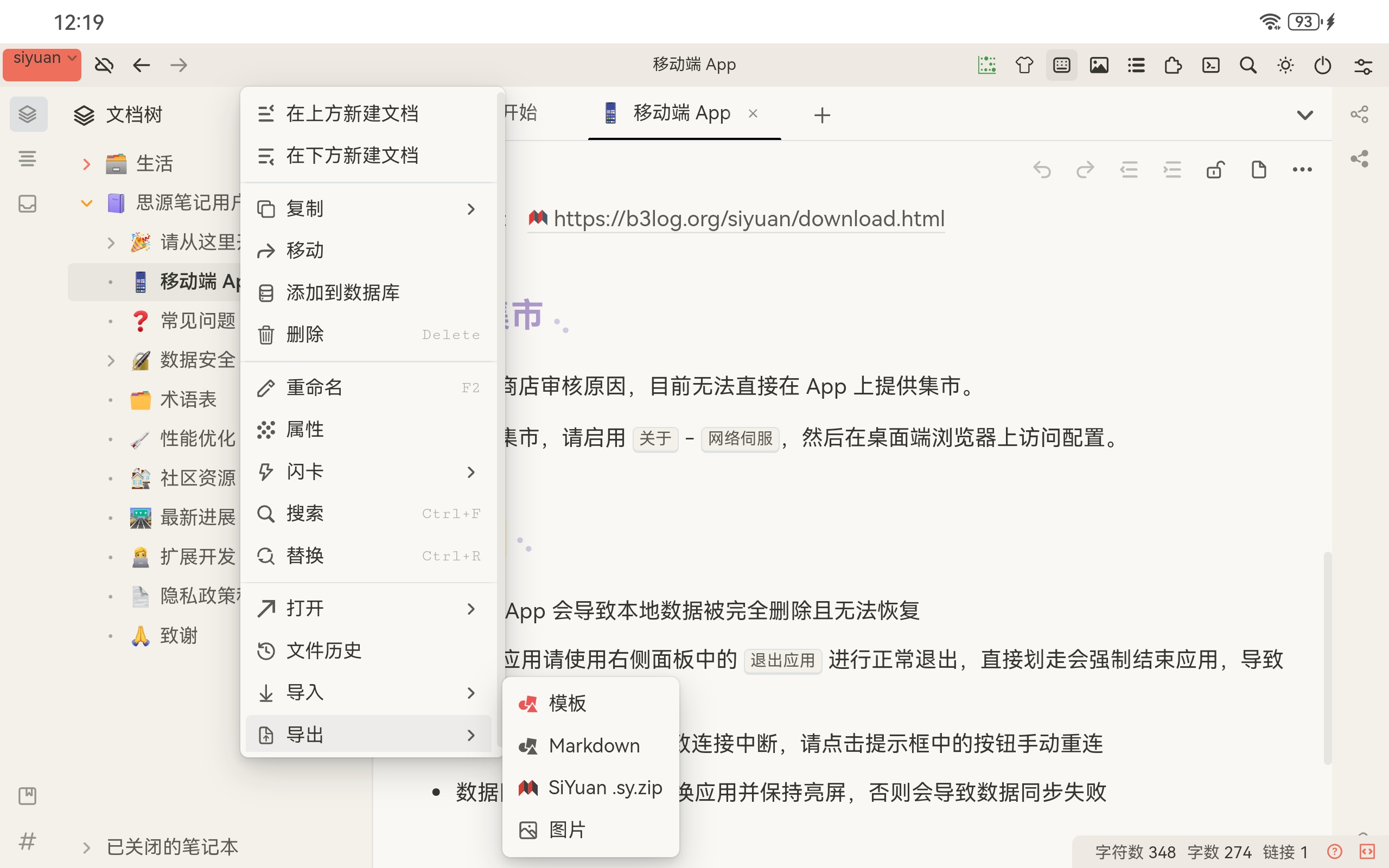The image size is (1389, 868).
Task: Open the assets image icon in top bar
Action: [1099, 65]
